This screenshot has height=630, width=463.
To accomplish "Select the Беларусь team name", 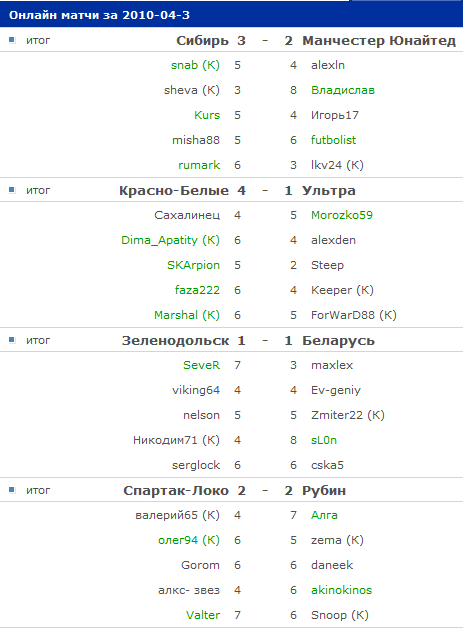I will click(338, 341).
